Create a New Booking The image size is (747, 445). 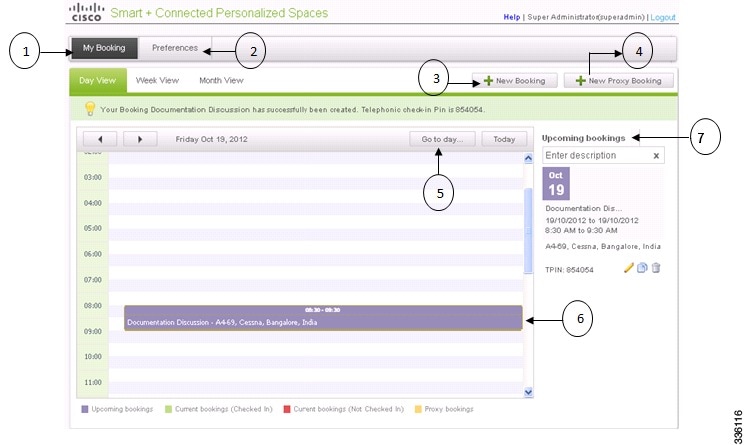coord(515,81)
